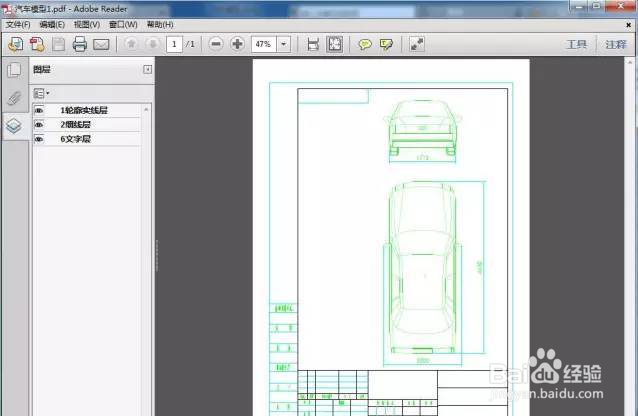Open the 窗口(W) menu
Viewport: 638px width, 416px height.
pos(123,25)
